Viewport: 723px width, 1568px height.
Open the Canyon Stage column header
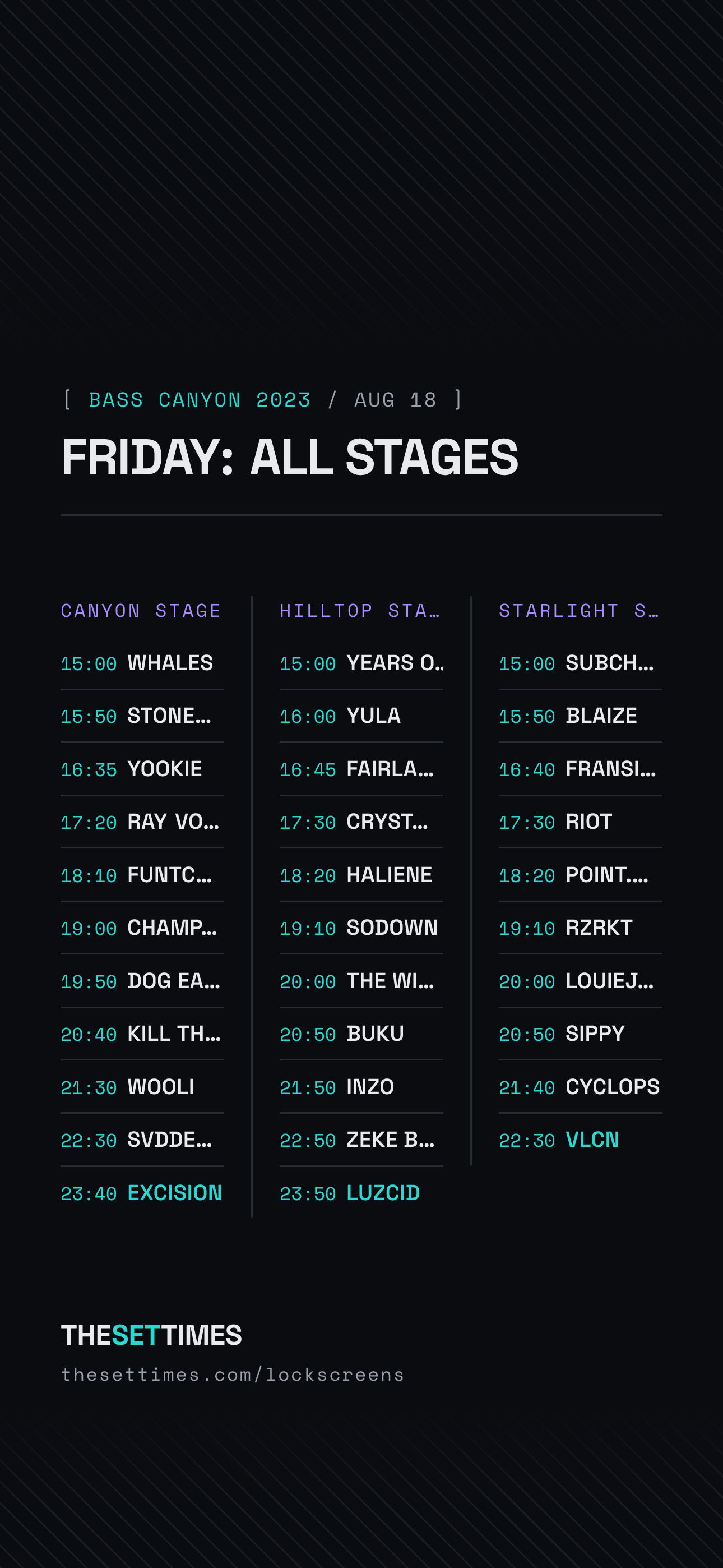[141, 611]
